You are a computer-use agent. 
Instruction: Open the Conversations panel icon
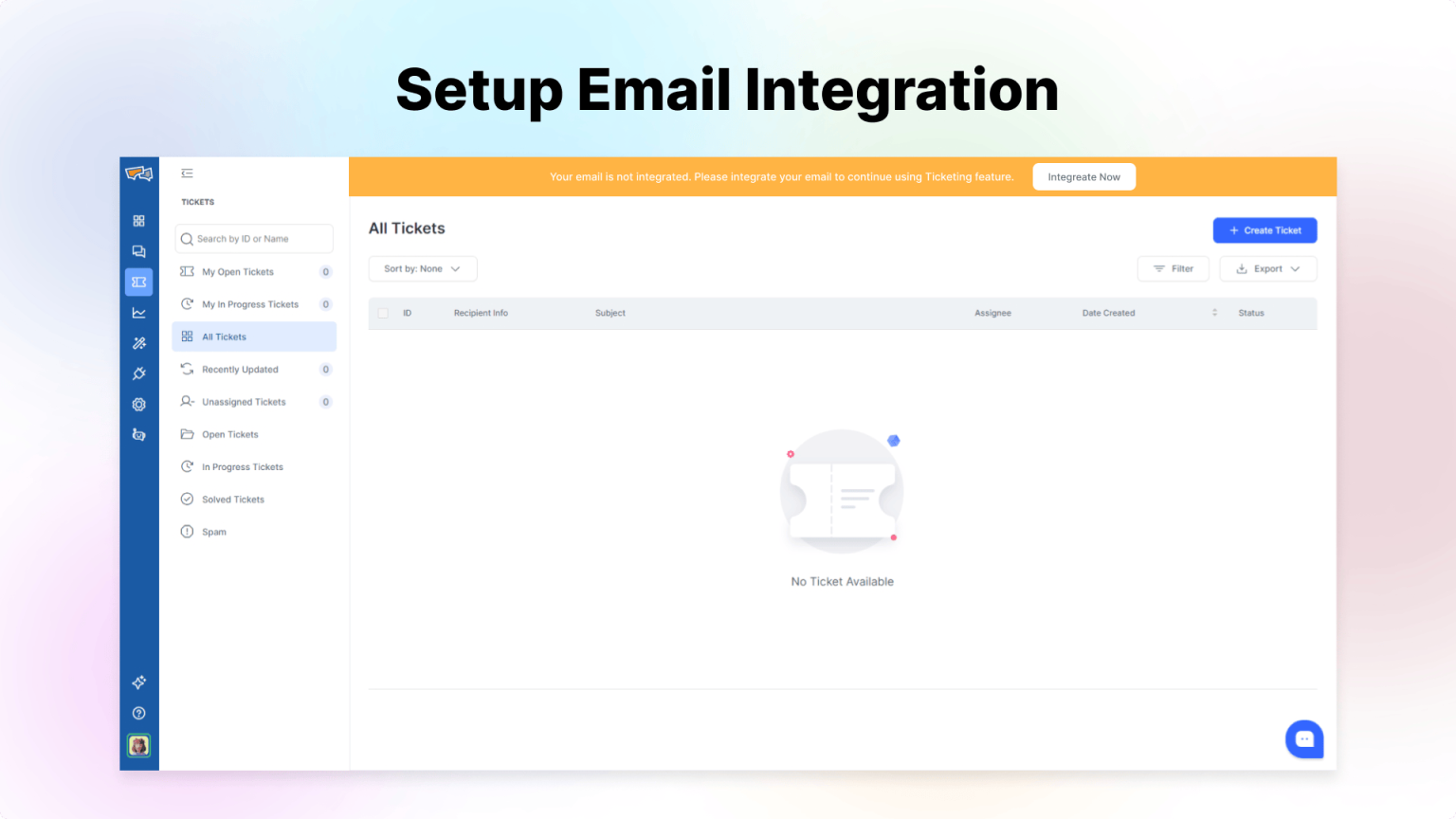tap(138, 251)
